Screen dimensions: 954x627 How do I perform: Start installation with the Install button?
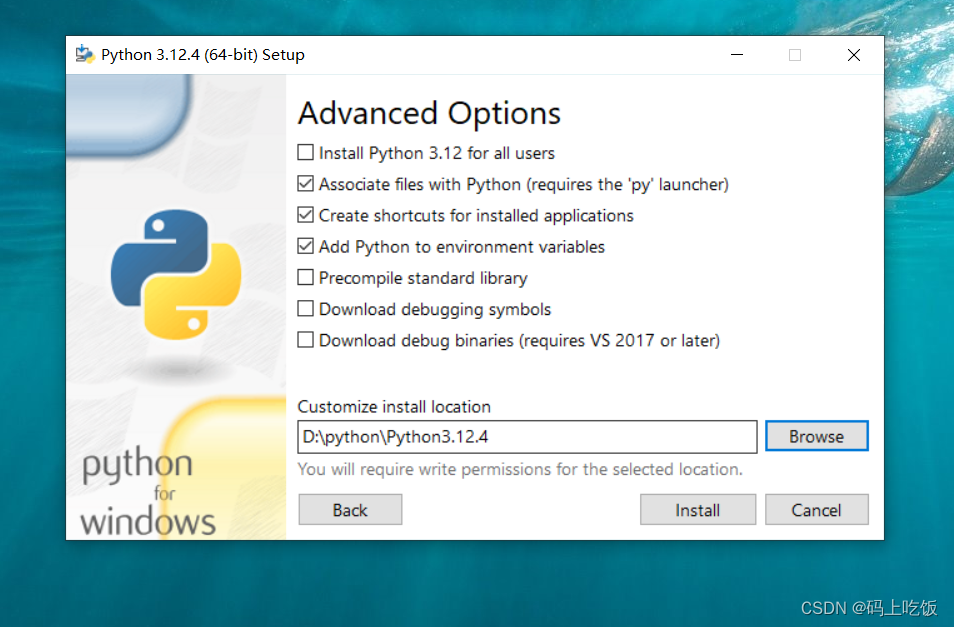click(x=698, y=510)
